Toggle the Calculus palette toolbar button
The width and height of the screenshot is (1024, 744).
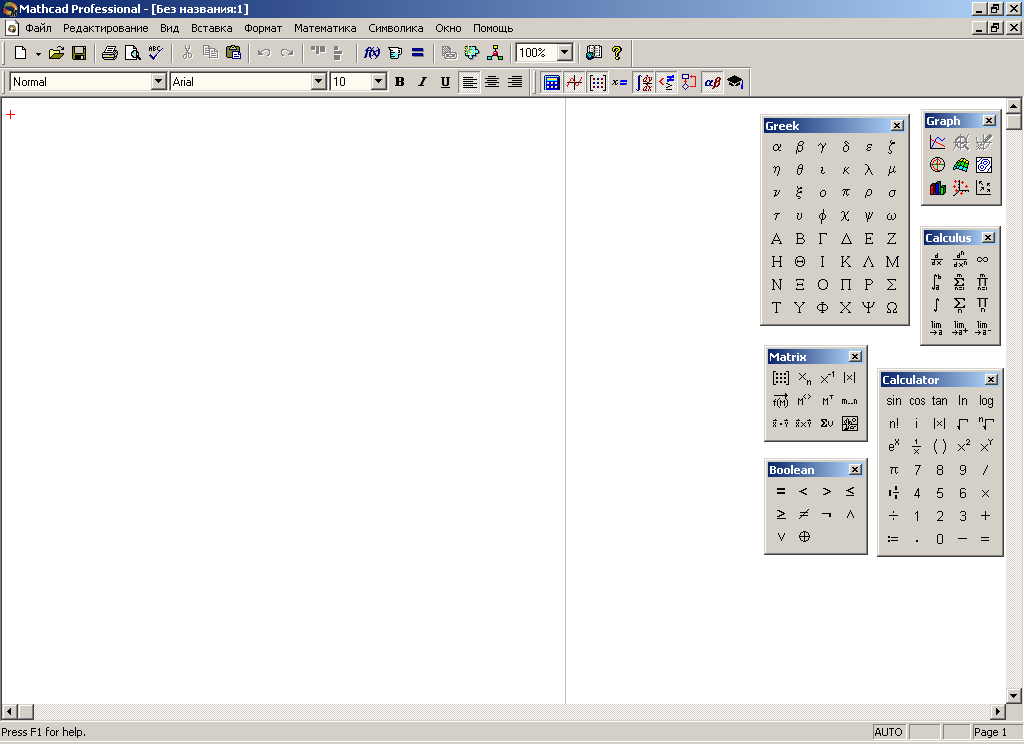[x=644, y=82]
